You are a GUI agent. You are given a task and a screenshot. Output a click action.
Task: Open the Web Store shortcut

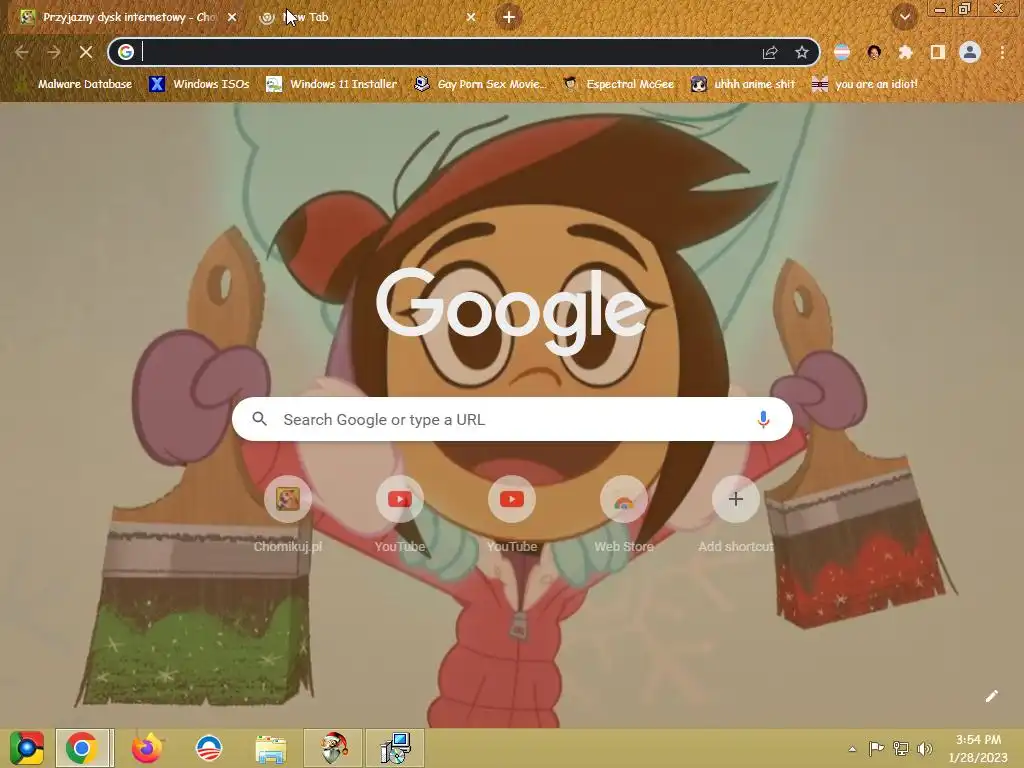(x=624, y=515)
